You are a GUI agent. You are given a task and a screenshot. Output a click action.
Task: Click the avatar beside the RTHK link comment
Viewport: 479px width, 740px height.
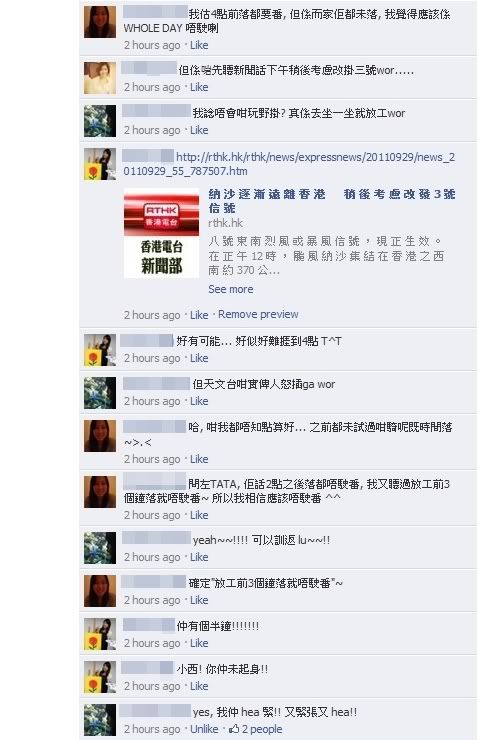click(100, 164)
